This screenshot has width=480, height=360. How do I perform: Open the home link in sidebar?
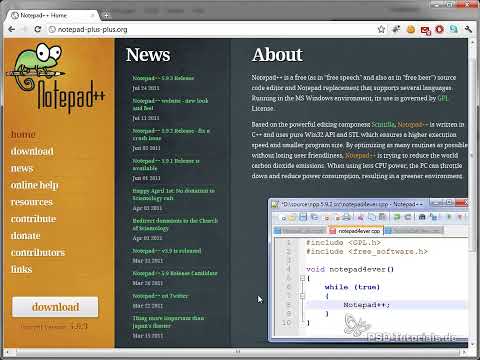click(x=23, y=134)
